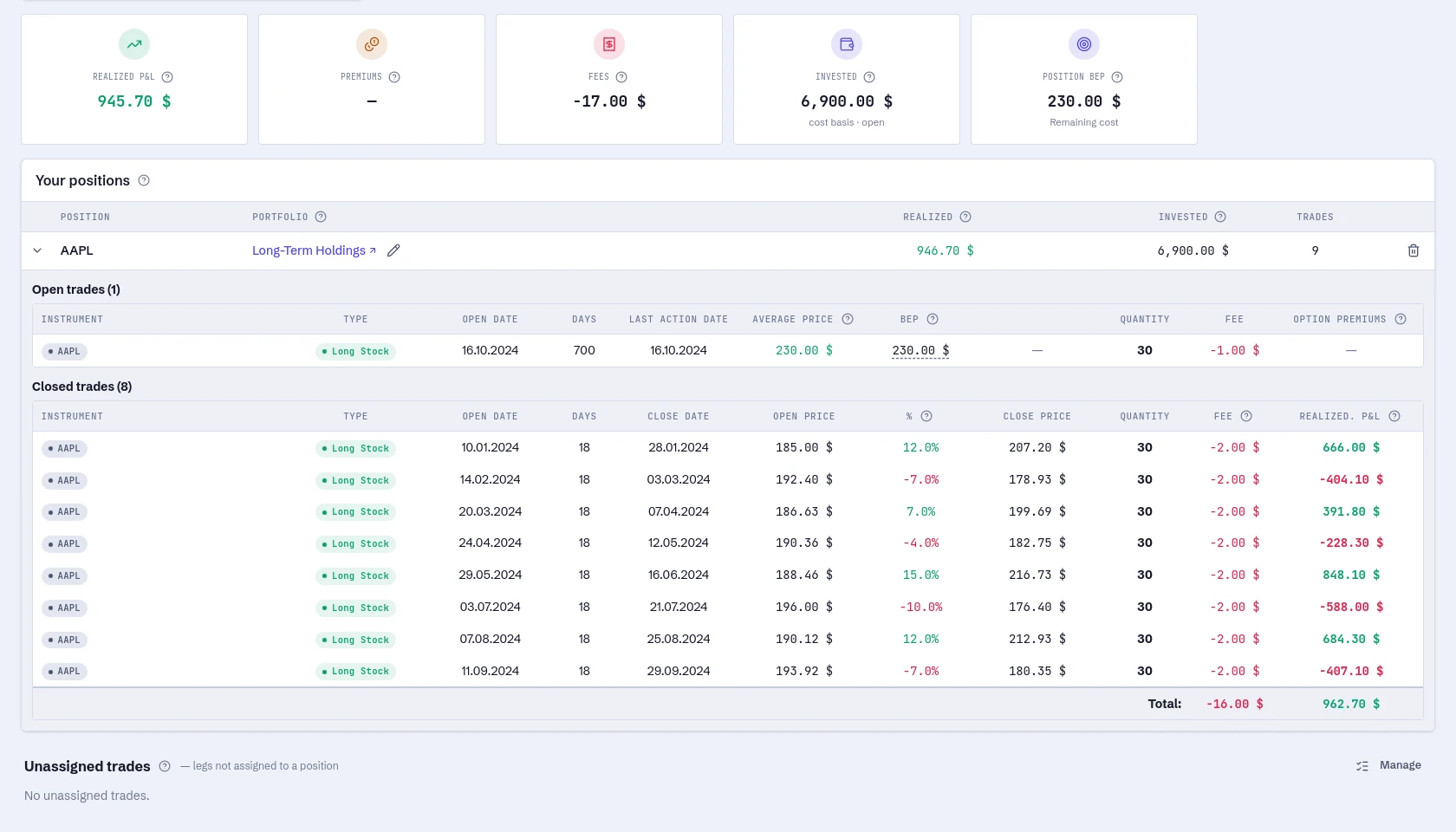Open help for Fees card
The height and width of the screenshot is (832, 1456).
621,77
